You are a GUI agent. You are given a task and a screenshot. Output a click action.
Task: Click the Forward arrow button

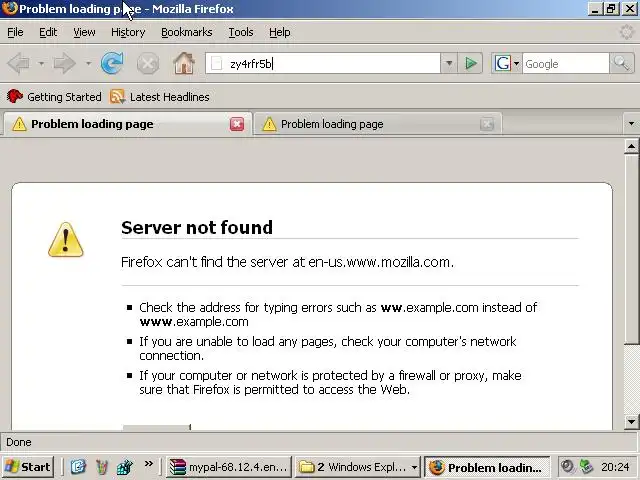65,64
